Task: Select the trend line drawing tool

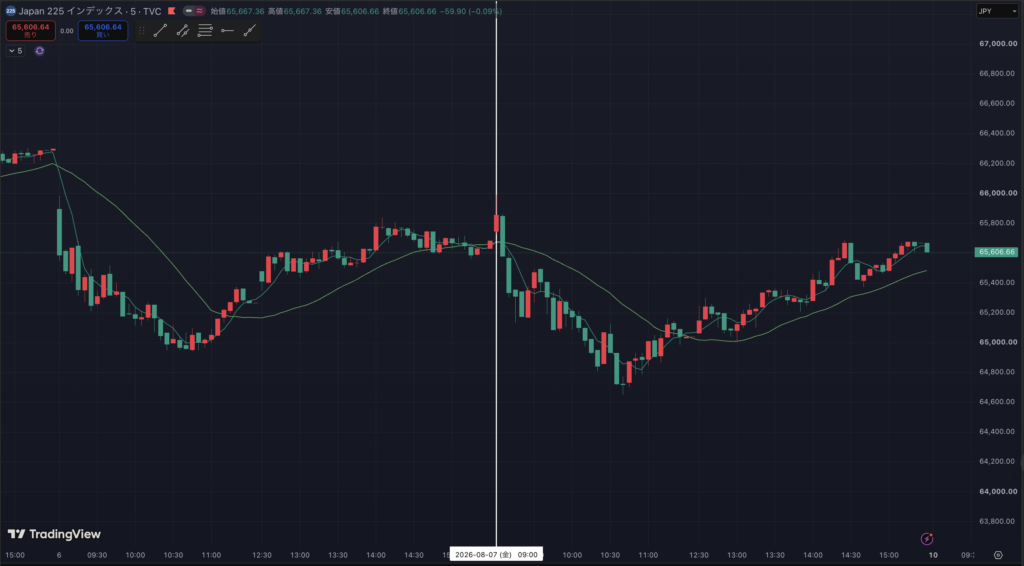Action: click(160, 31)
